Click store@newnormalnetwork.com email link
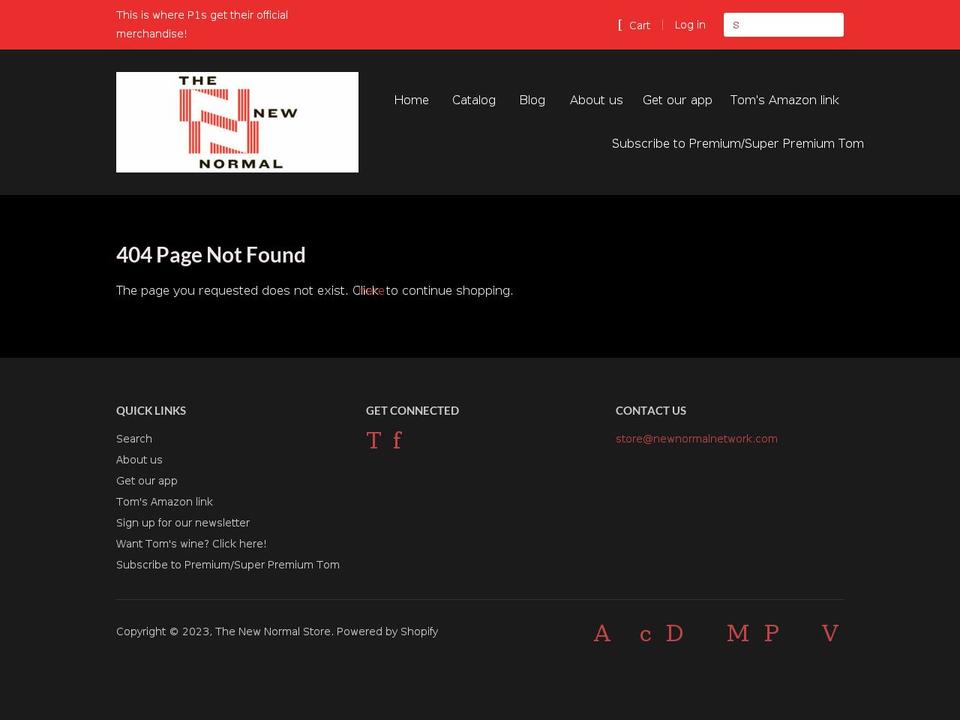Screen dimensions: 960x720 click(696, 439)
